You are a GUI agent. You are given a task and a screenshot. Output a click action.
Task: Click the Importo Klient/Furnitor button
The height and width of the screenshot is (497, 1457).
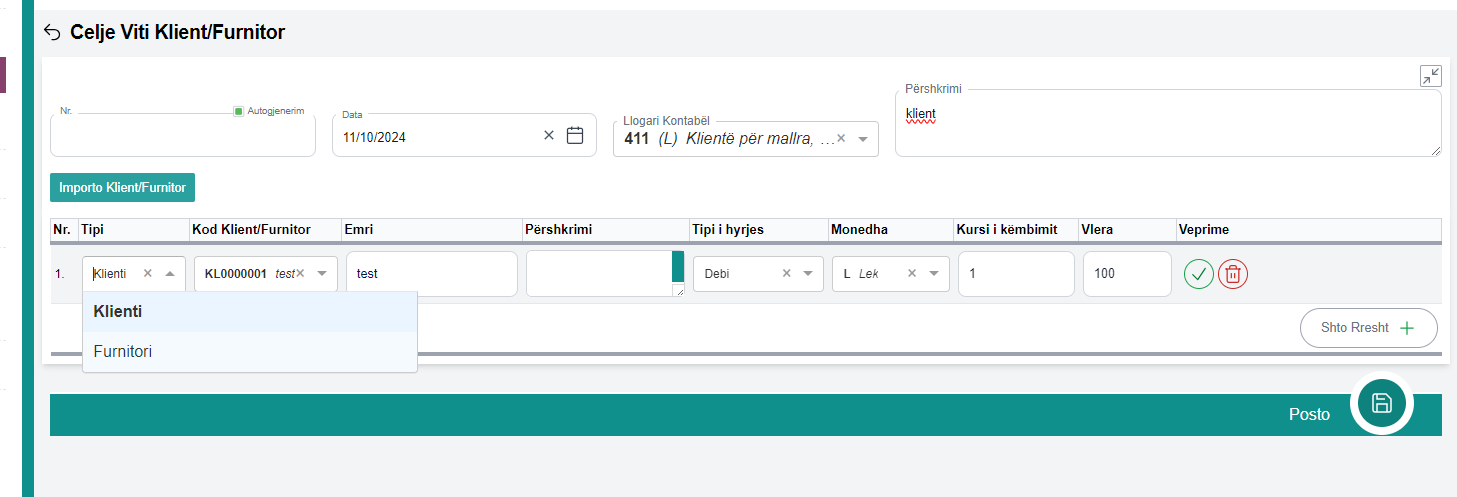[x=122, y=187]
